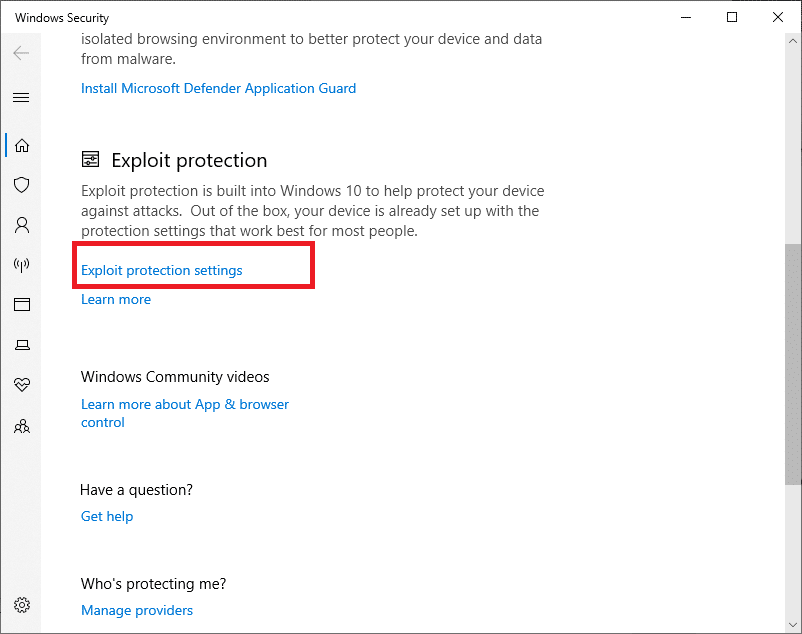Select App & browser control icon
The height and width of the screenshot is (634, 802).
click(21, 305)
